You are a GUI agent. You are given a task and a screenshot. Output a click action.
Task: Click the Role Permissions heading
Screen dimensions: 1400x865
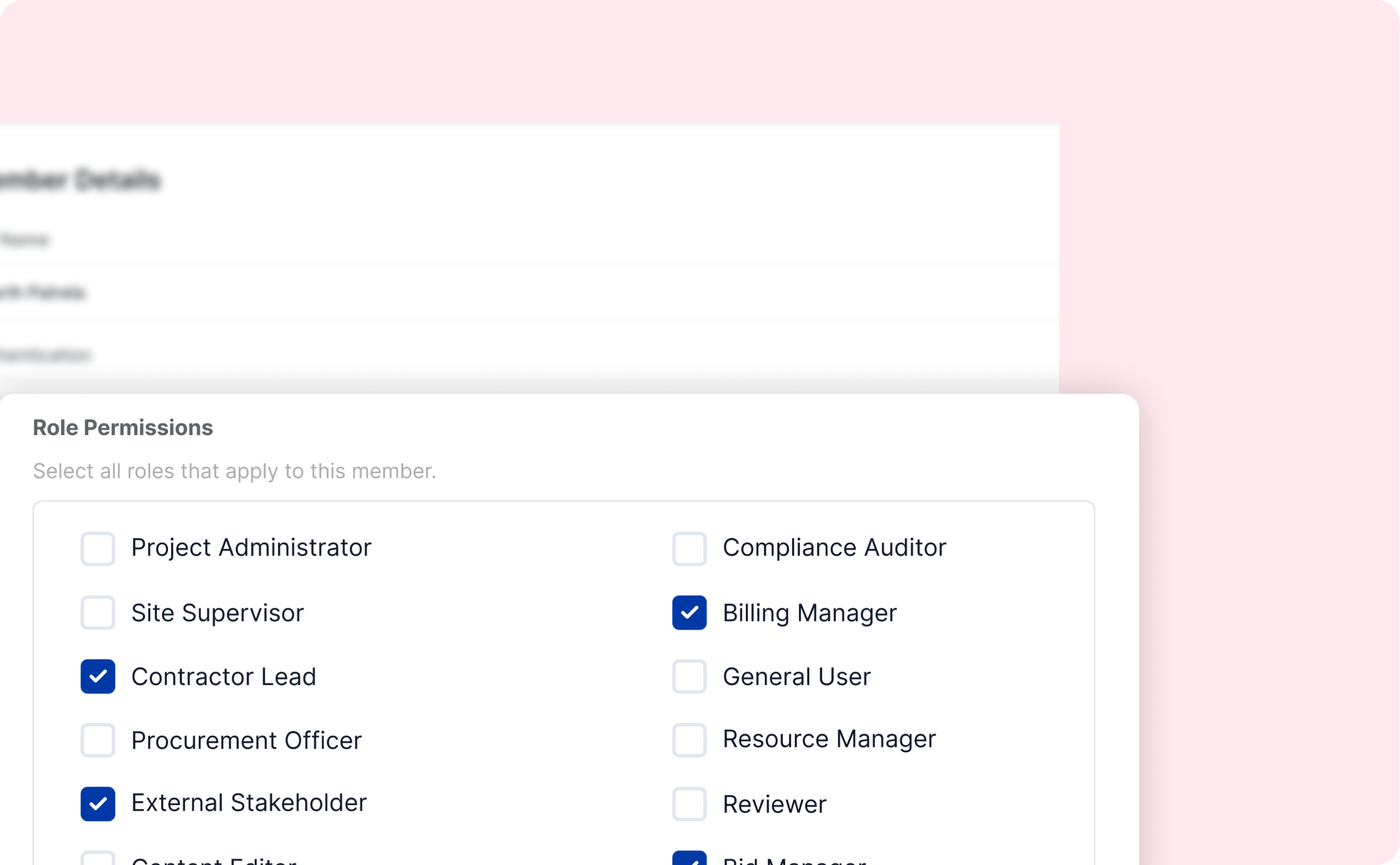[122, 427]
